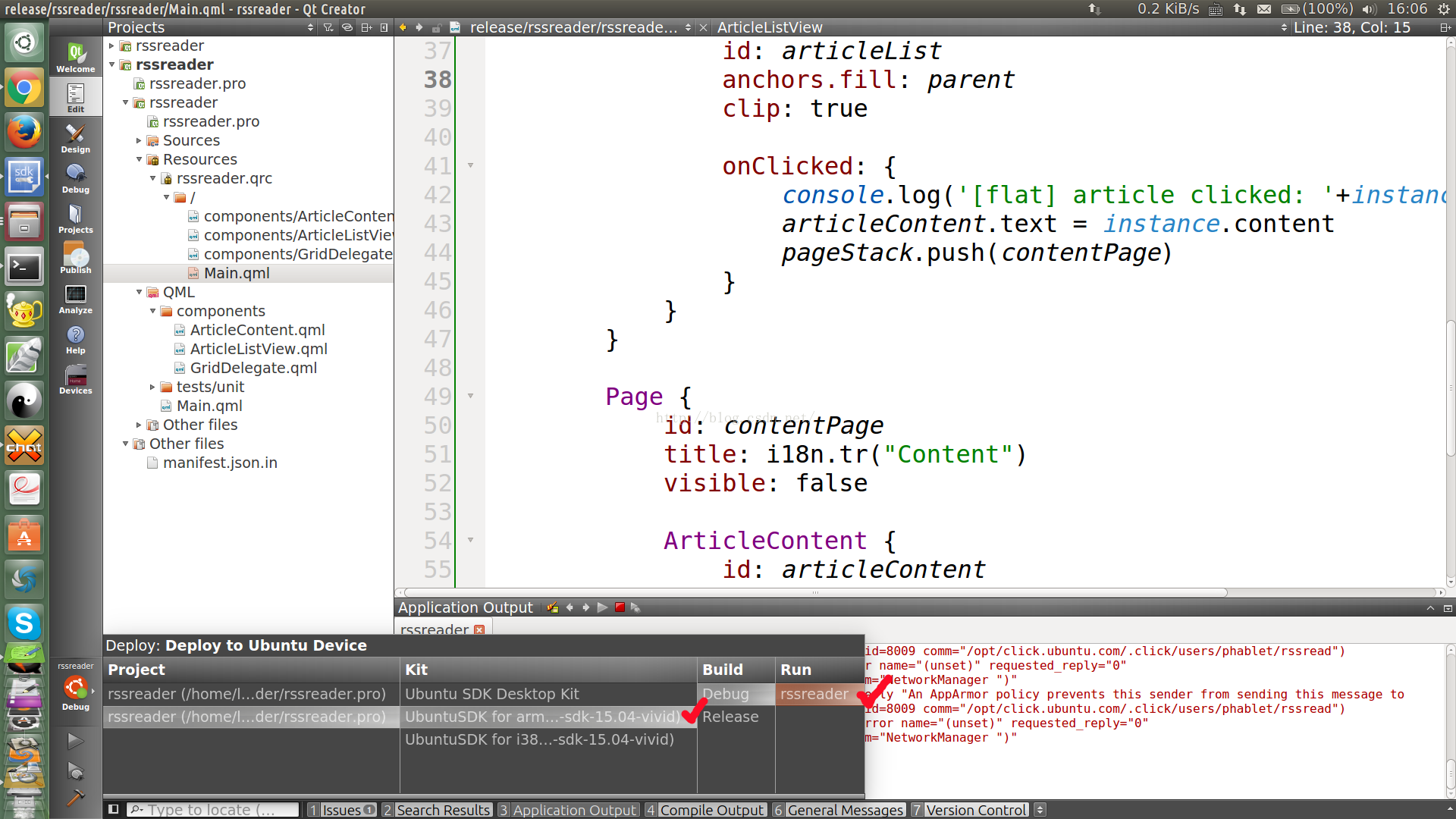The width and height of the screenshot is (1456, 819).
Task: Go to next item in output pane
Action: pos(585,607)
